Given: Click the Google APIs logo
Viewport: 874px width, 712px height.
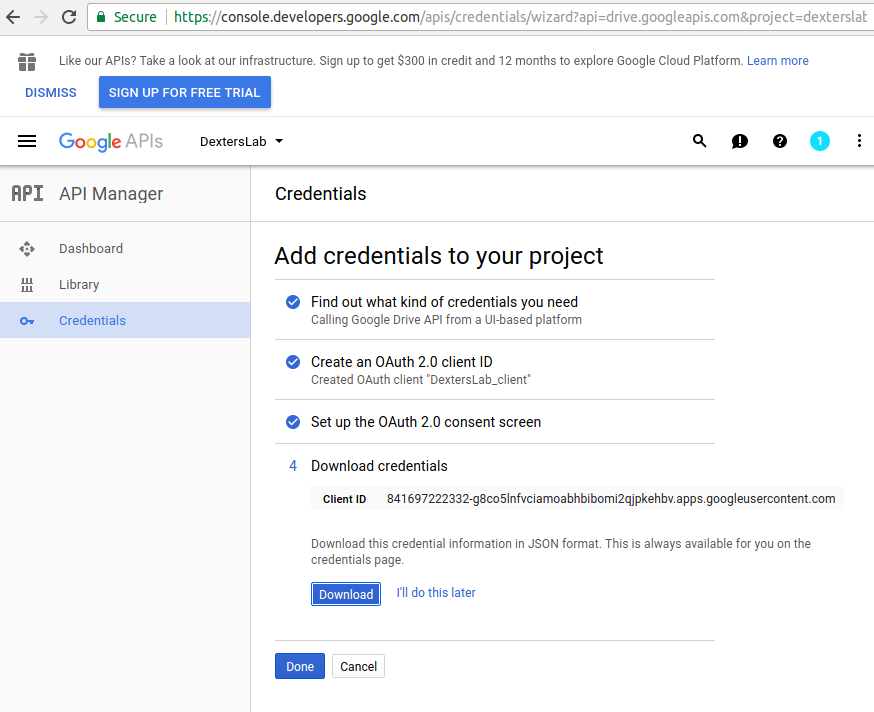Looking at the screenshot, I should tap(111, 142).
